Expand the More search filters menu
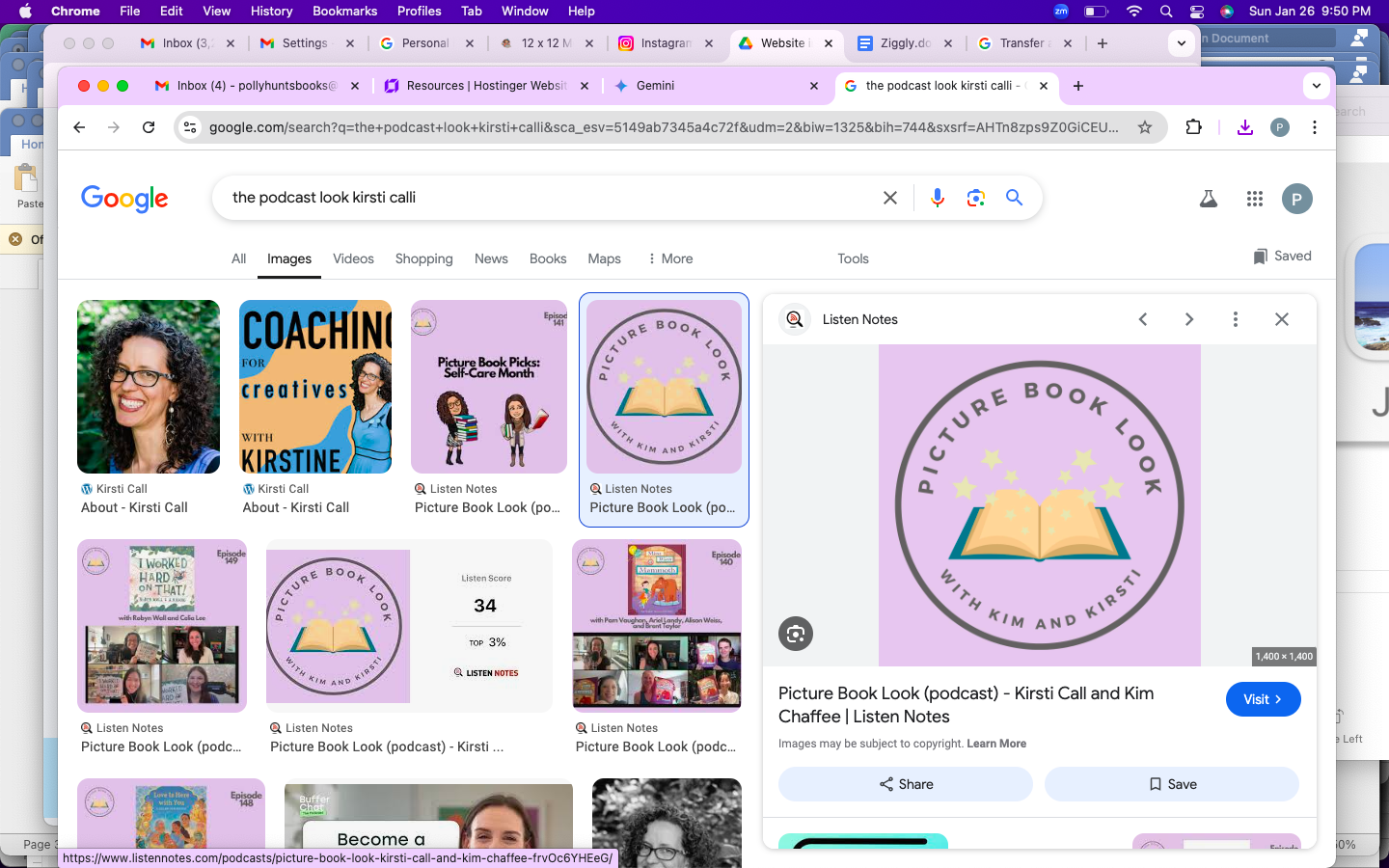 (670, 258)
